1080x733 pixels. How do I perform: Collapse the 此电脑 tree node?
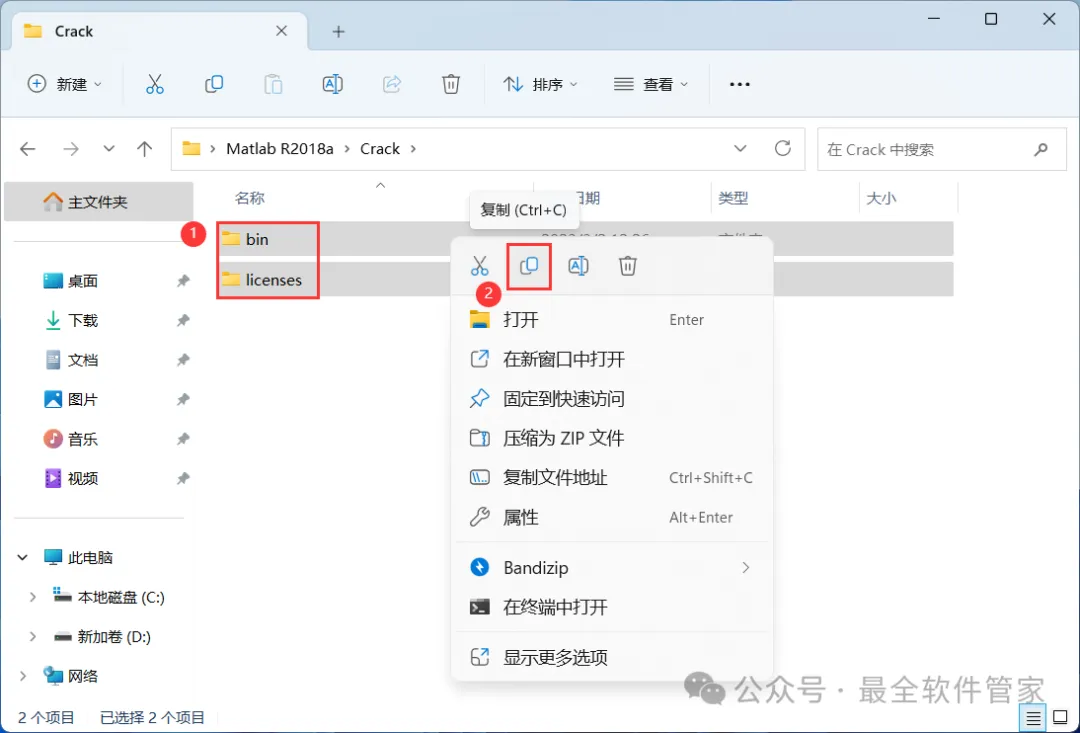23,557
